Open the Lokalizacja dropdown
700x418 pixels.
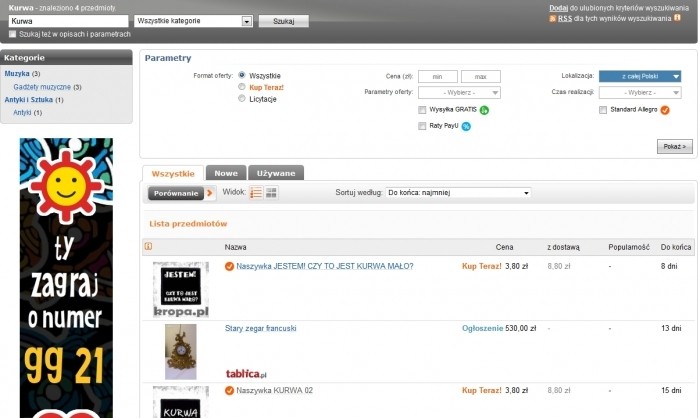tap(640, 76)
